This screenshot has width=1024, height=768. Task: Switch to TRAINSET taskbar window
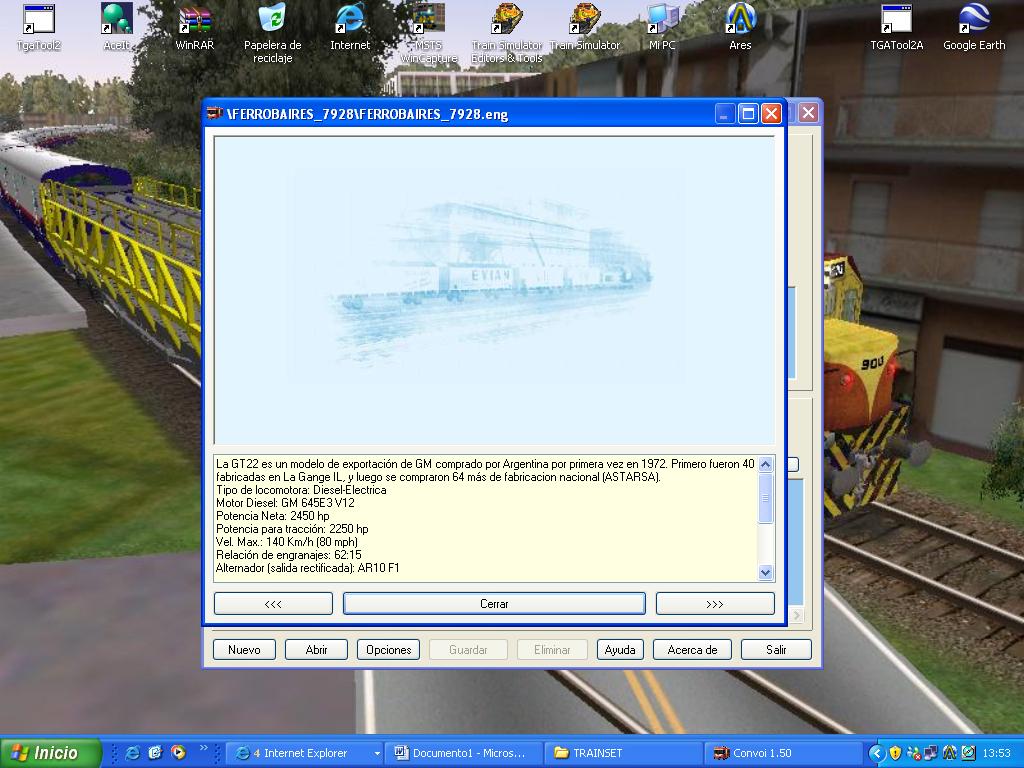pyautogui.click(x=622, y=753)
